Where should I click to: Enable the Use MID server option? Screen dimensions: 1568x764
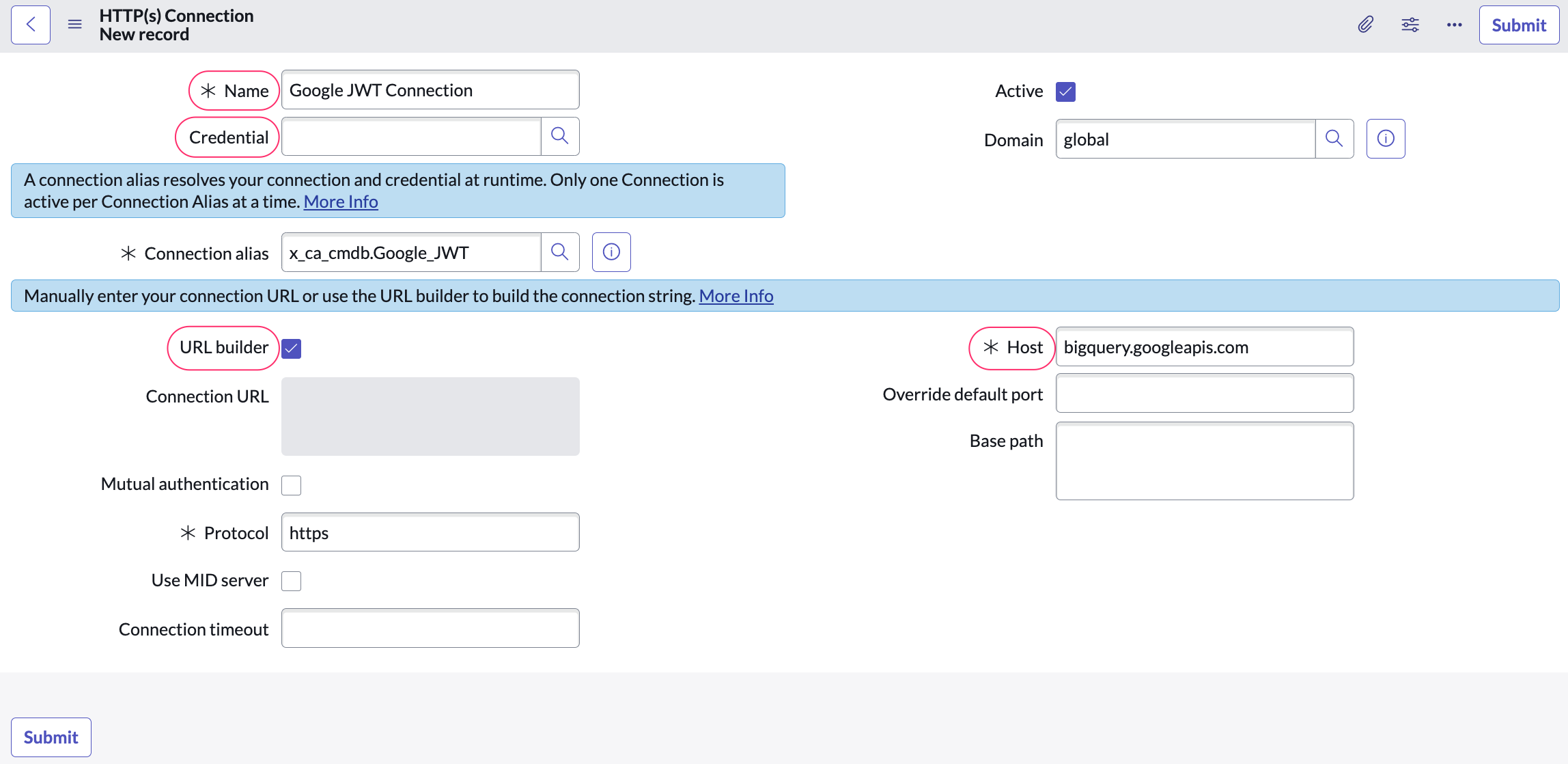(x=292, y=580)
